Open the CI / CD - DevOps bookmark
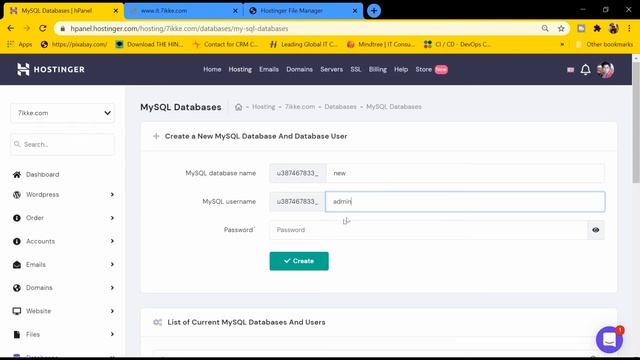This screenshot has width=640, height=360. (457, 44)
